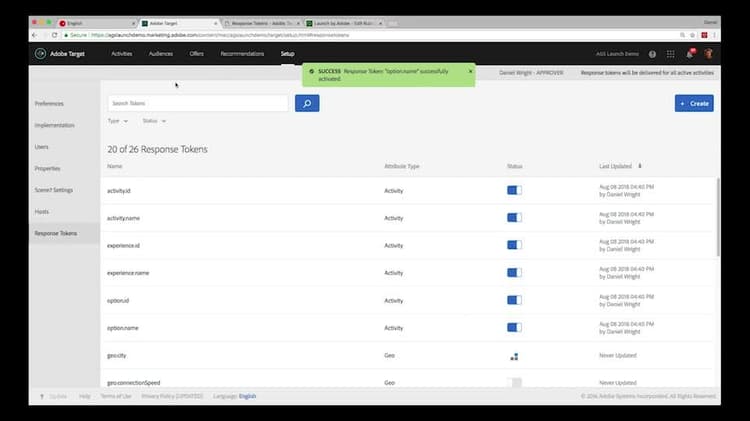This screenshot has width=750, height=421.
Task: Open the Setup menu
Action: pyautogui.click(x=287, y=54)
